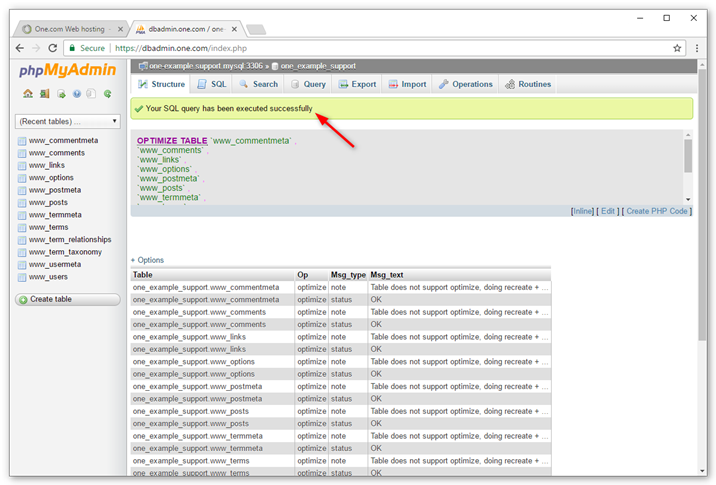
Task: Click the www_posts table icon in sidebar
Action: point(22,202)
